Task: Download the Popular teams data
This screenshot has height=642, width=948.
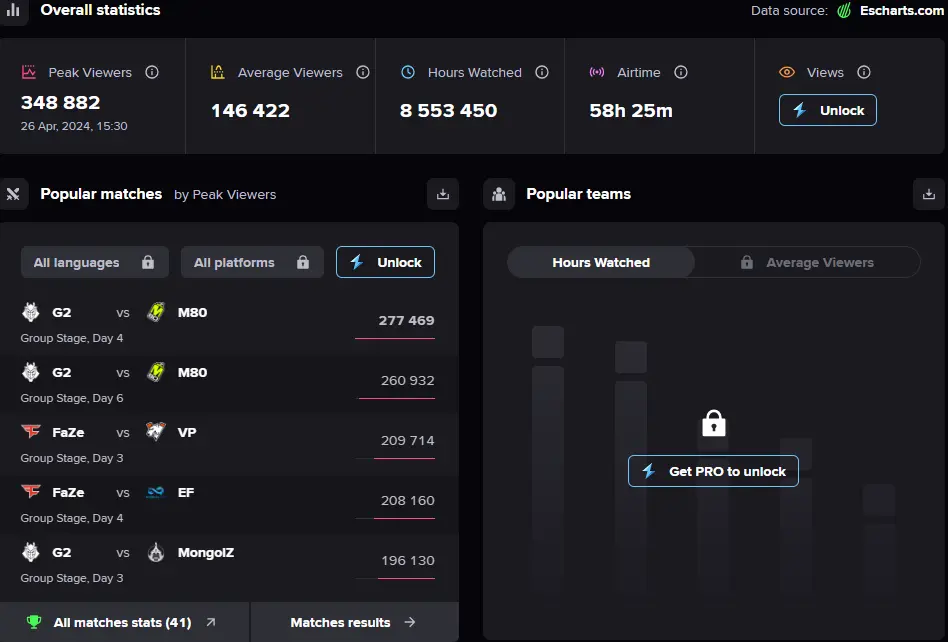Action: point(929,194)
